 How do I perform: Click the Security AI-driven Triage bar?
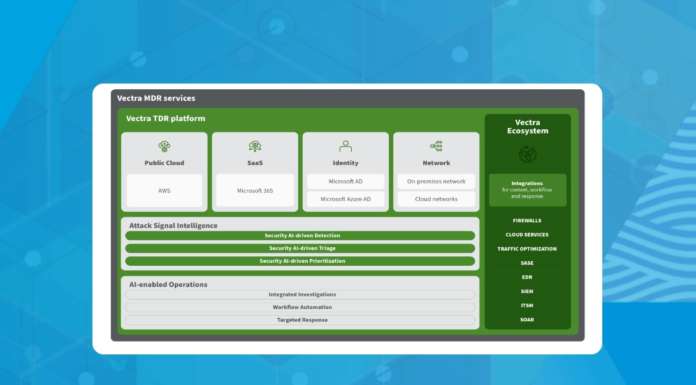click(x=300, y=249)
